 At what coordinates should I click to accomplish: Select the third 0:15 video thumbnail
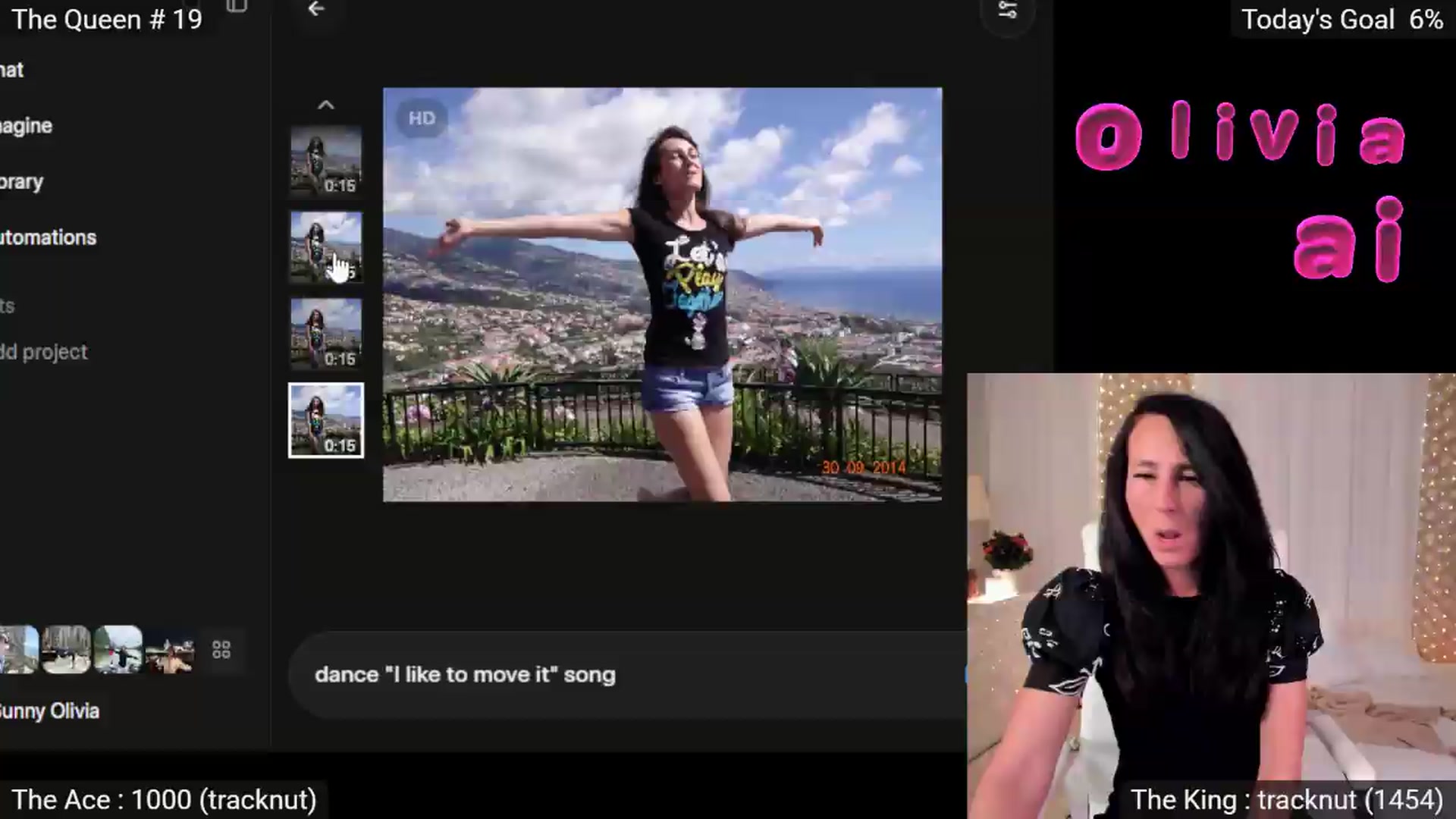point(326,334)
